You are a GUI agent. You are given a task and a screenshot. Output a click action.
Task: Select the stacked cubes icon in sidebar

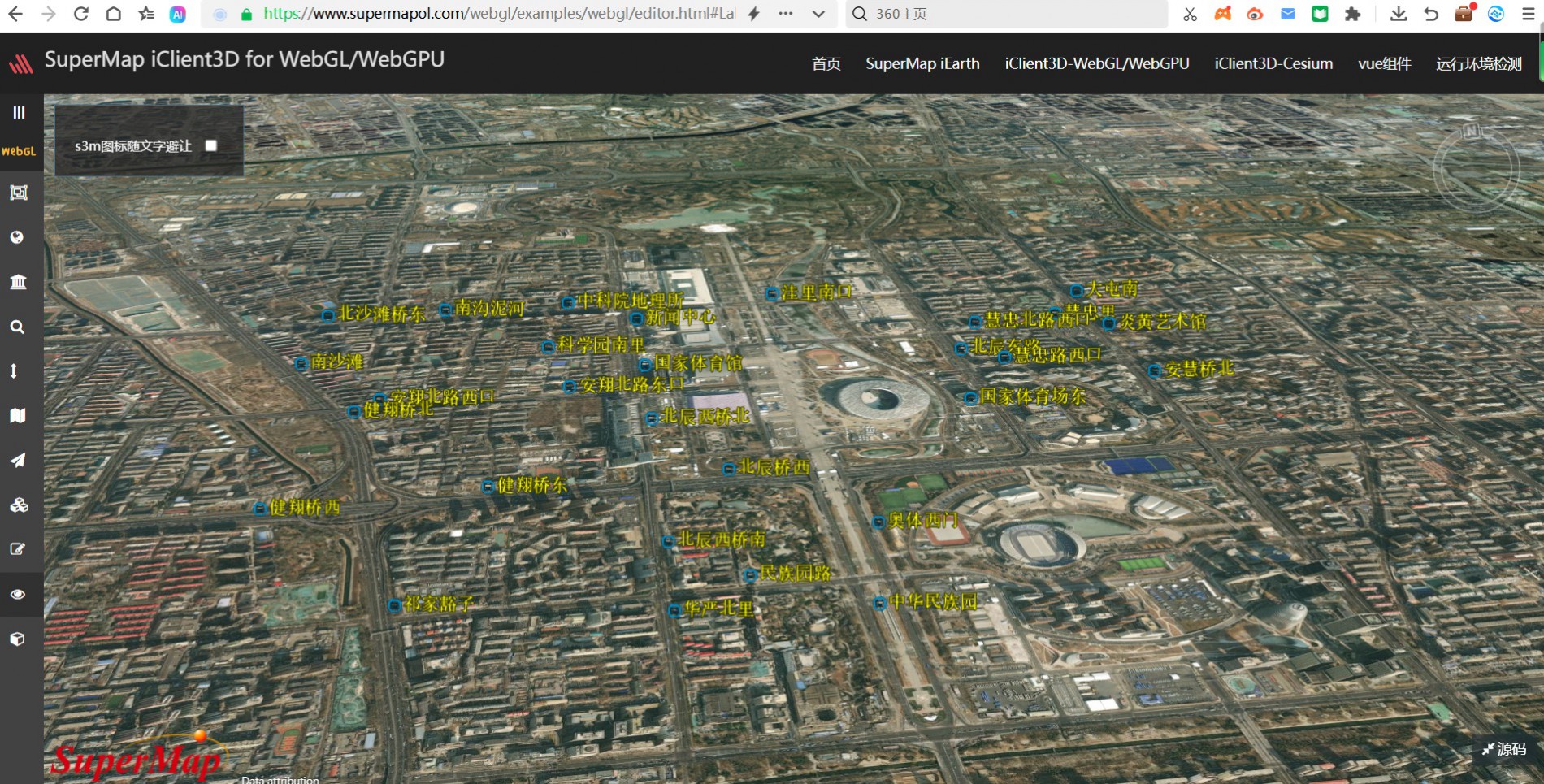coord(19,505)
